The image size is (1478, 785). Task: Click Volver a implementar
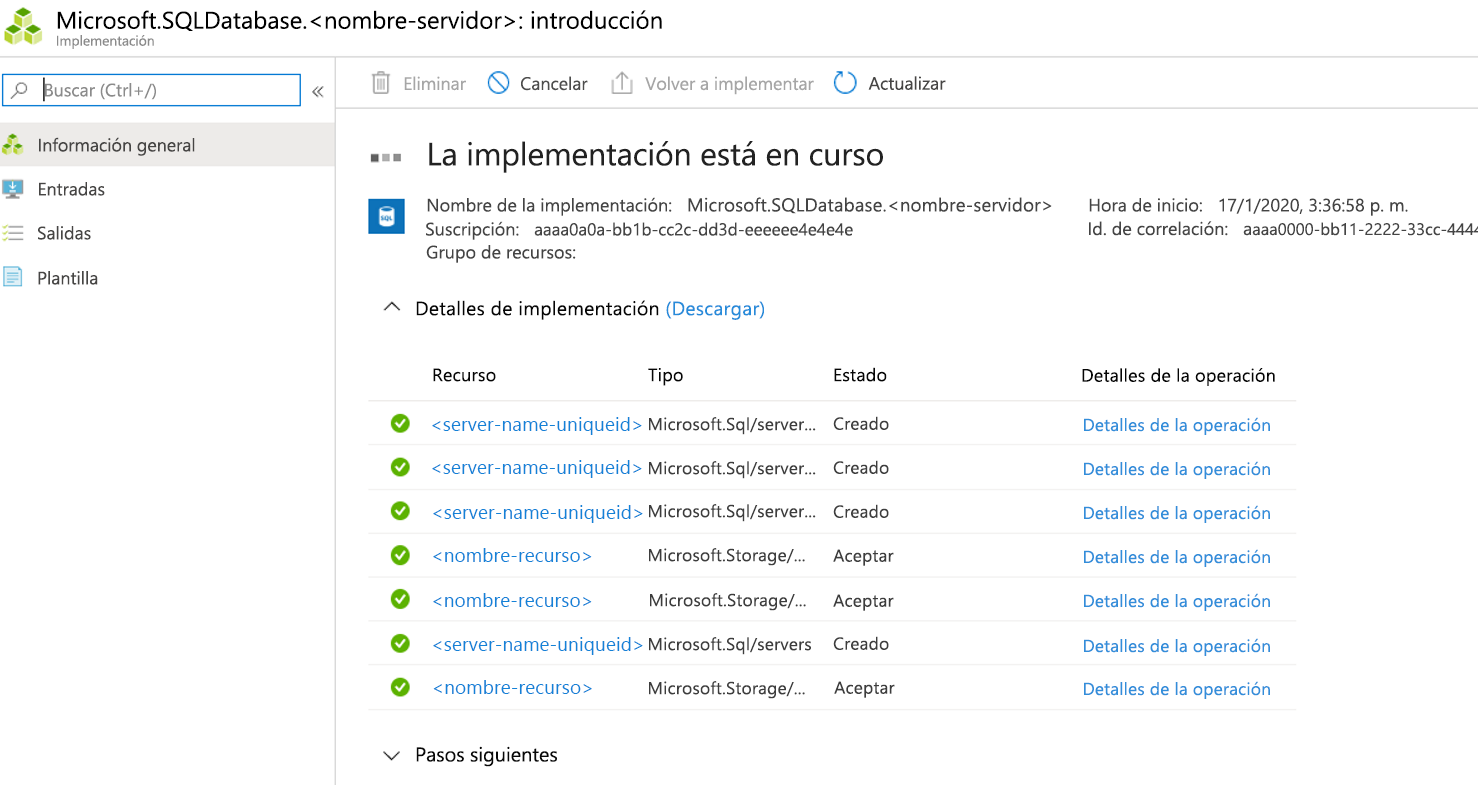coord(712,84)
